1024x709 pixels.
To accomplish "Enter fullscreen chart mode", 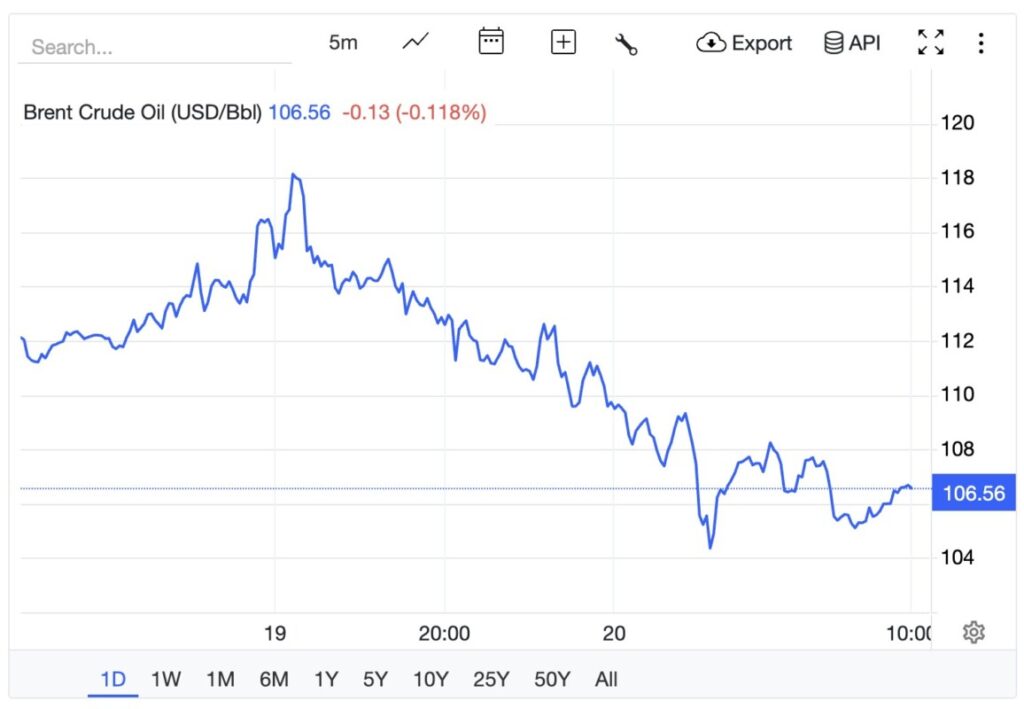I will 930,42.
